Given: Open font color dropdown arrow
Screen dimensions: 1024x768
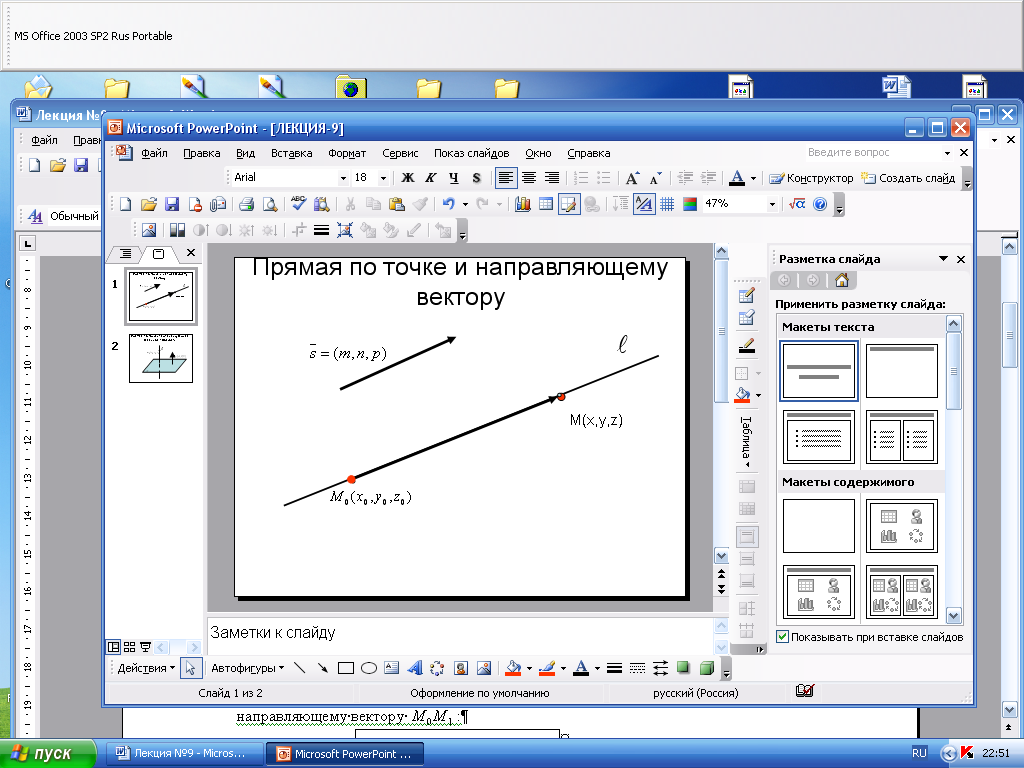Looking at the screenshot, I should (753, 178).
